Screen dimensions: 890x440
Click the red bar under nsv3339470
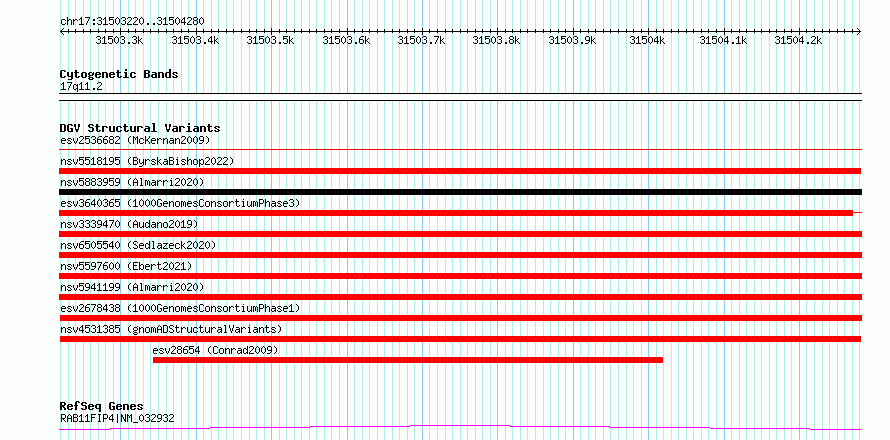click(x=460, y=234)
